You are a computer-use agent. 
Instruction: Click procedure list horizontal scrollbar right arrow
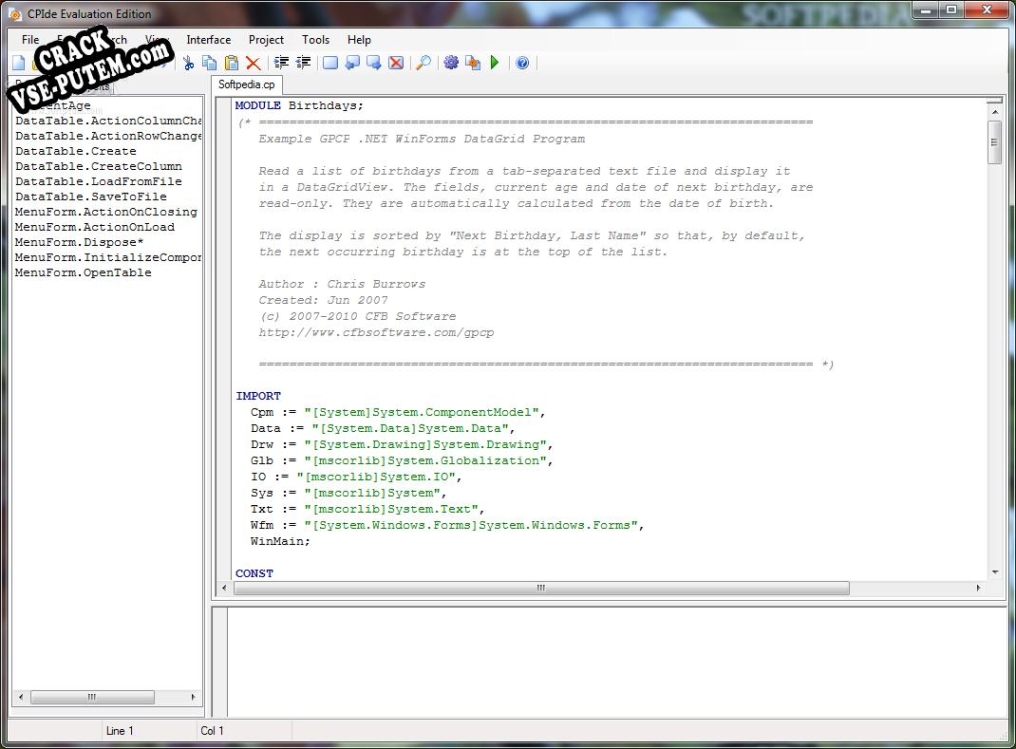(193, 697)
